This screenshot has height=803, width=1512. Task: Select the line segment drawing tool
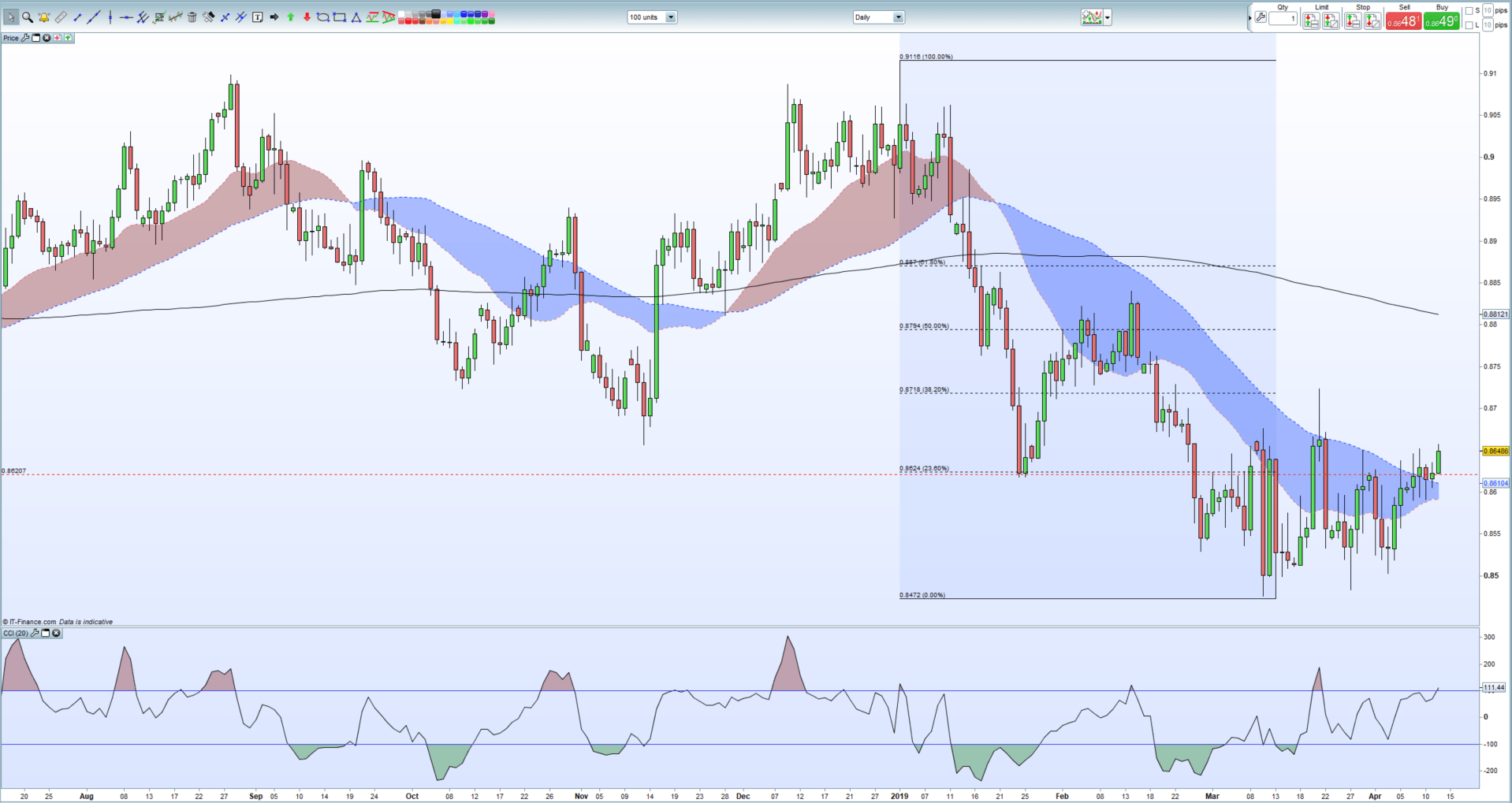[x=76, y=17]
